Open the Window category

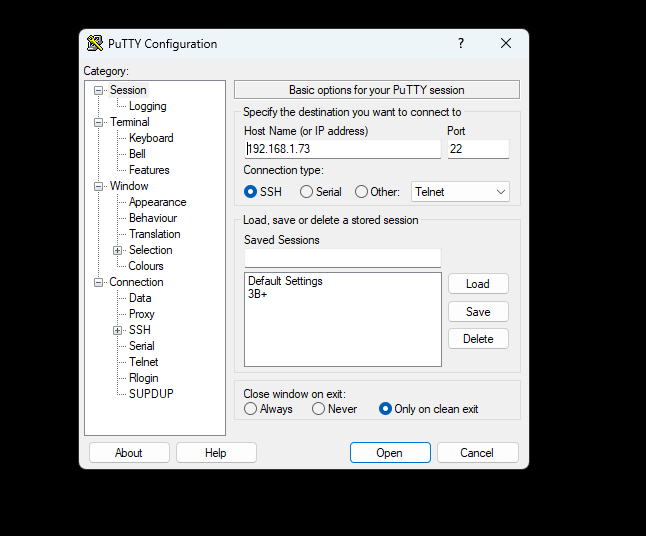[x=129, y=186]
